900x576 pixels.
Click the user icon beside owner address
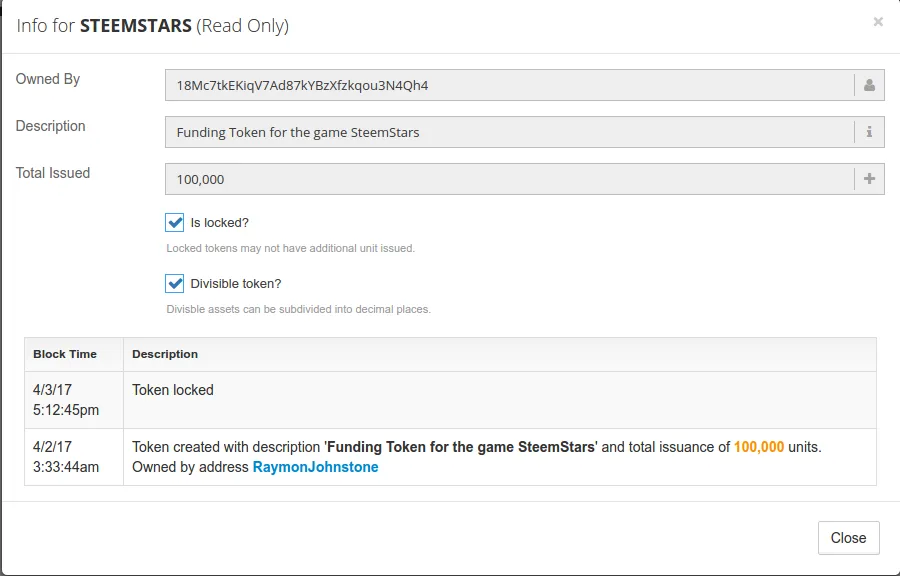pyautogui.click(x=869, y=85)
